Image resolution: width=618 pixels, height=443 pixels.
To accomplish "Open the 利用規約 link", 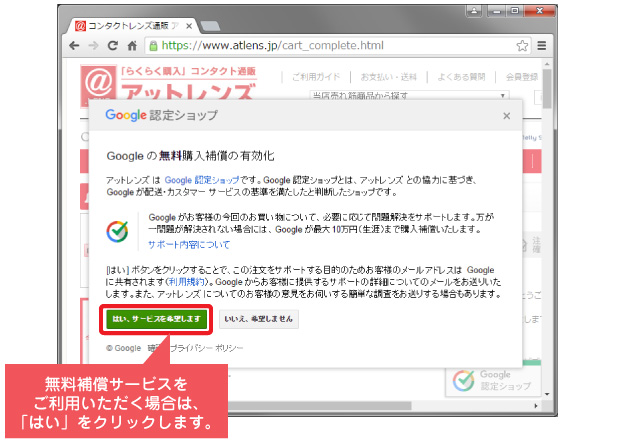I will [x=186, y=282].
